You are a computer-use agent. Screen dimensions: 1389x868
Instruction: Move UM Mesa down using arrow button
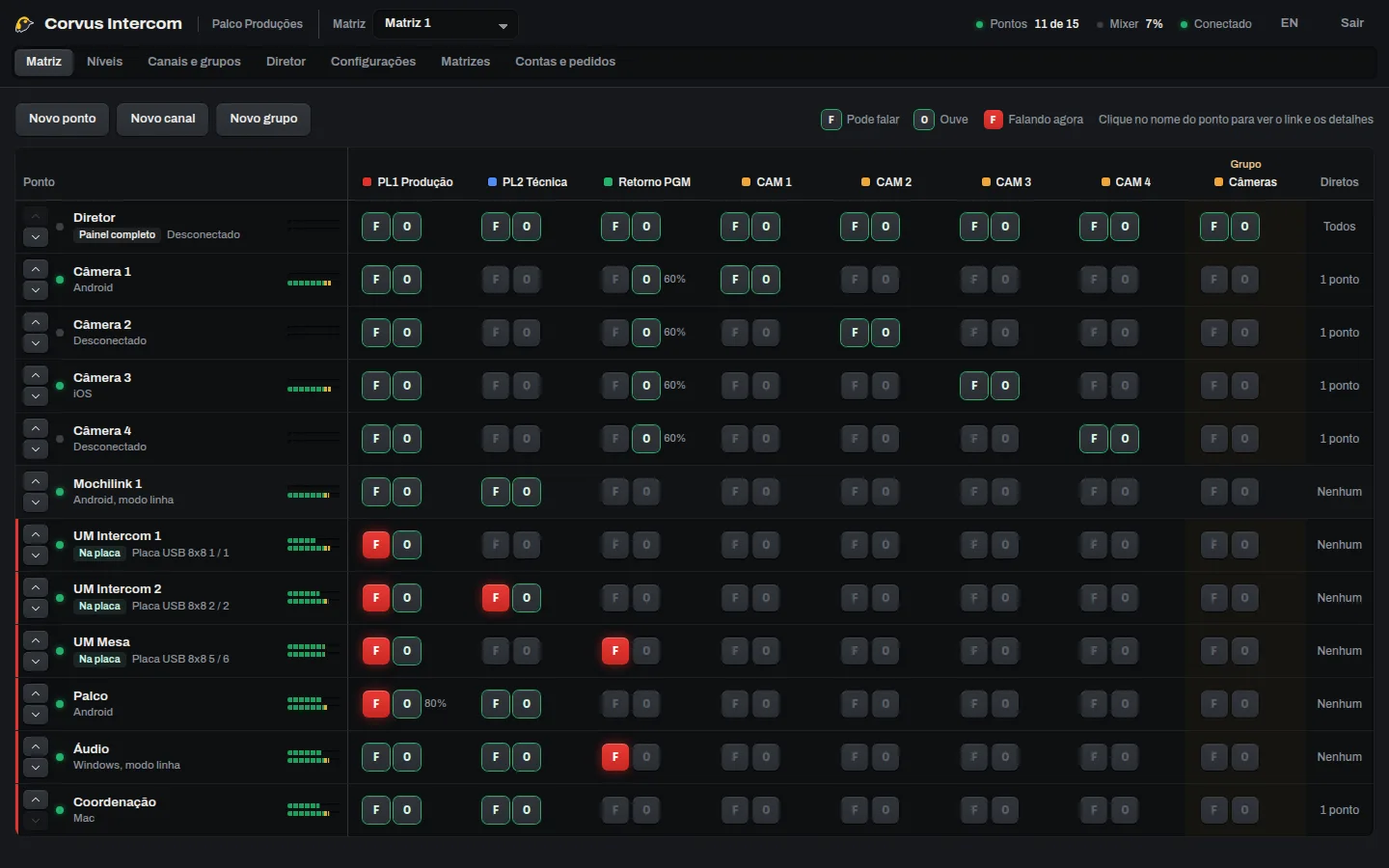(35, 662)
